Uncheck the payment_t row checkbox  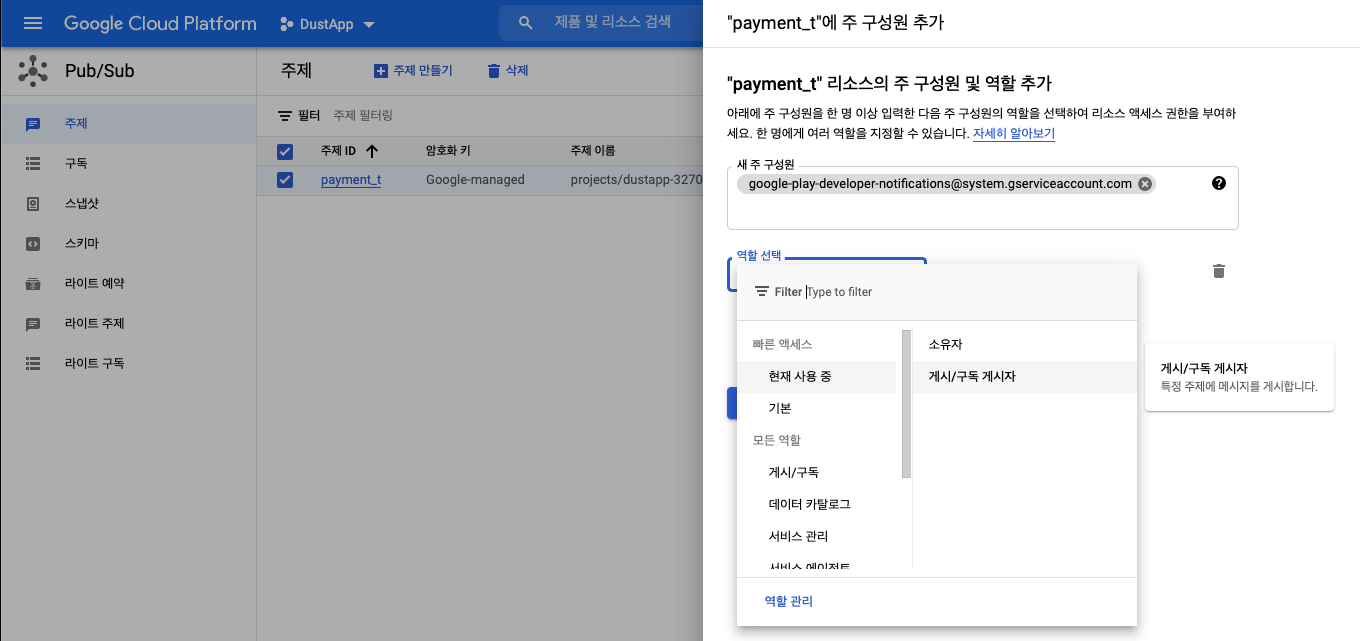click(x=285, y=180)
